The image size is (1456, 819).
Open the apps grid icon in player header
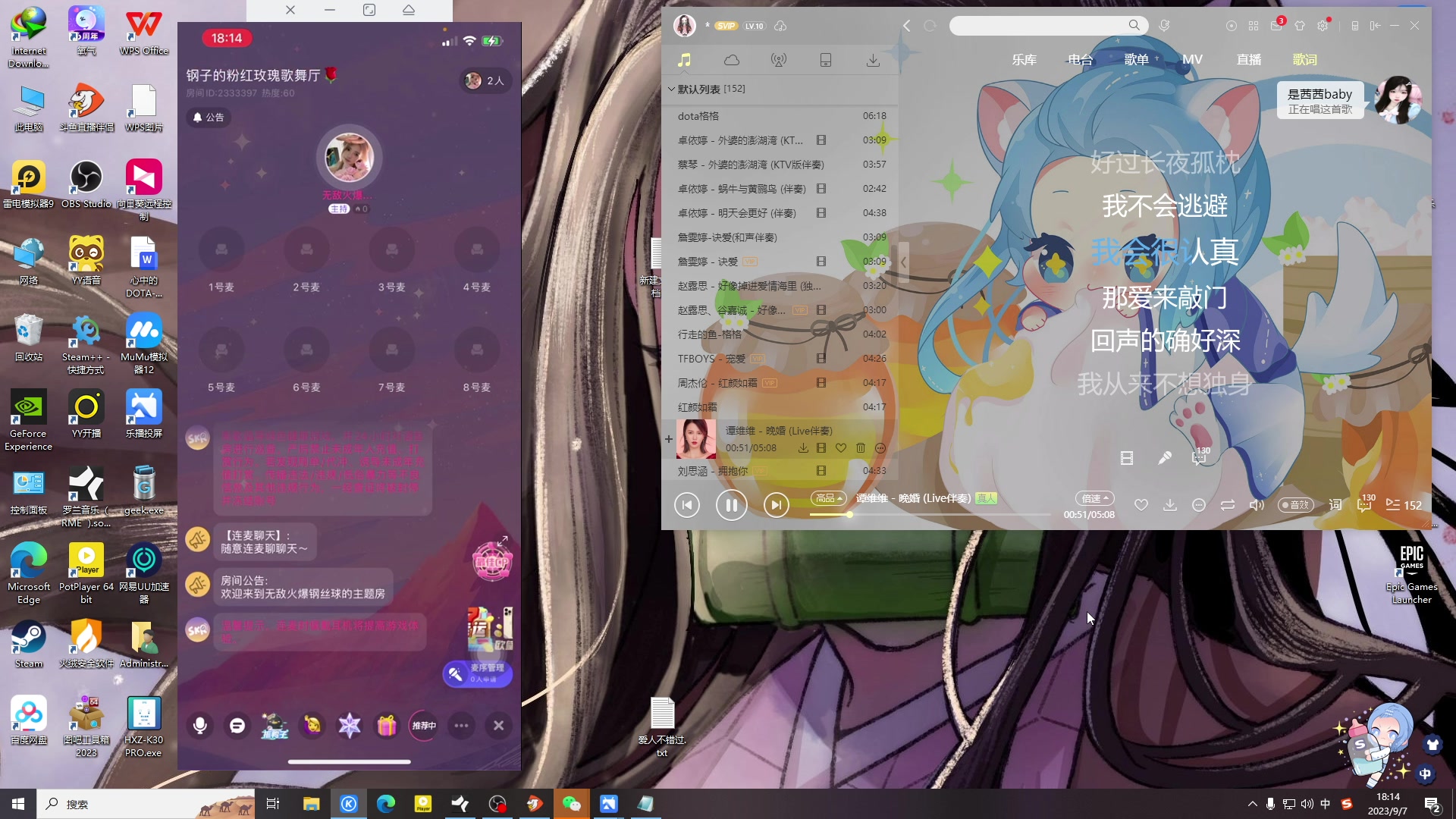(1254, 26)
